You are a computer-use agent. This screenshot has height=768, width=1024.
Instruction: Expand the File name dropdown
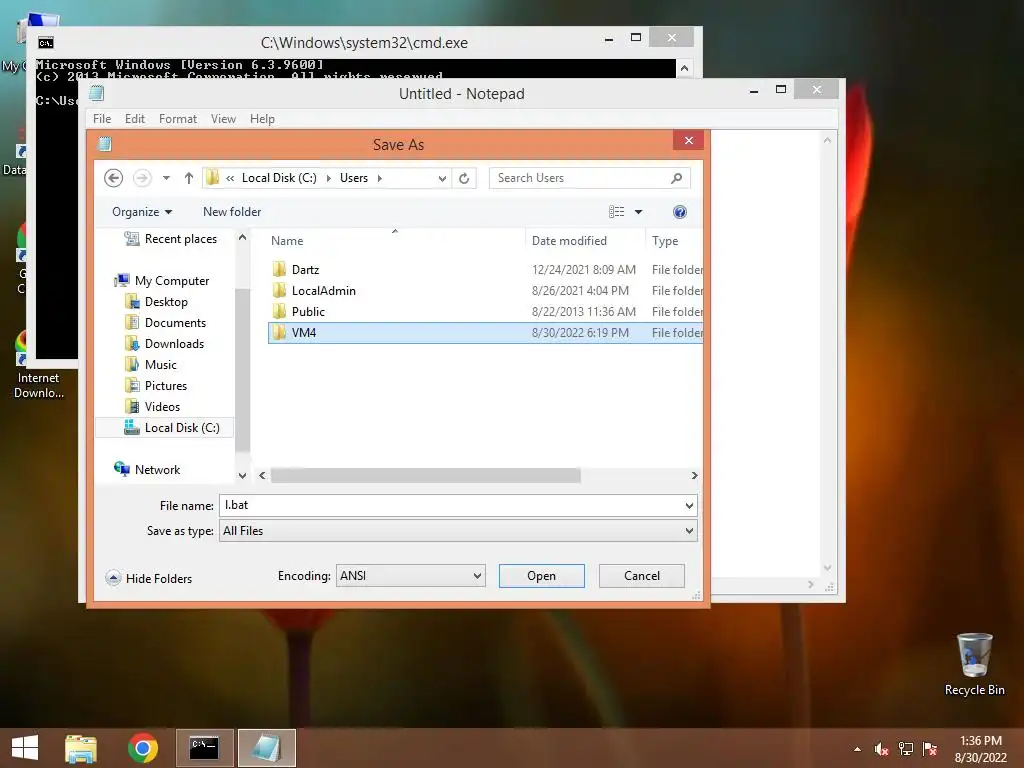(689, 505)
